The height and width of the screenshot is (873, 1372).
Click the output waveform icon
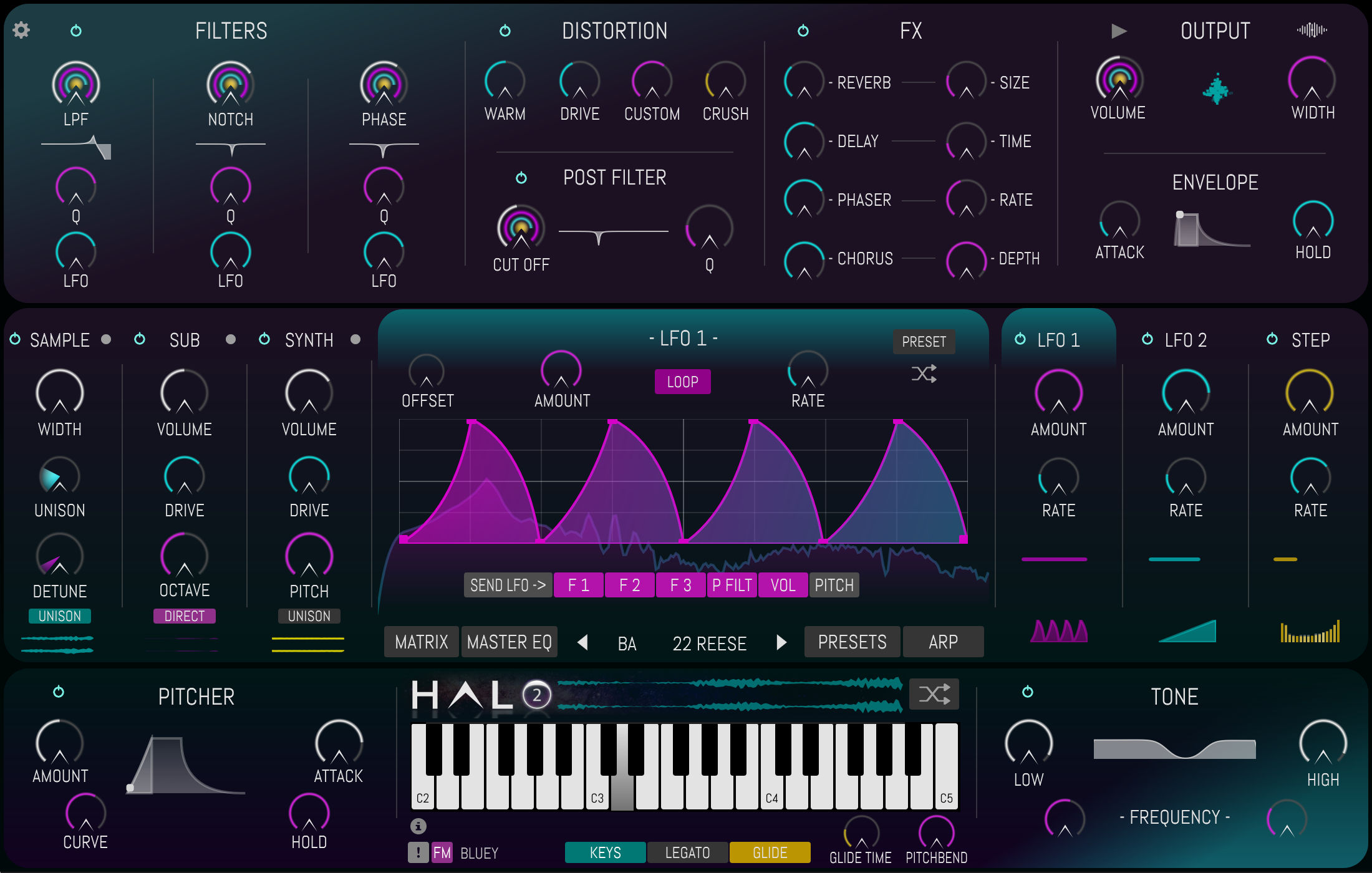(1312, 30)
